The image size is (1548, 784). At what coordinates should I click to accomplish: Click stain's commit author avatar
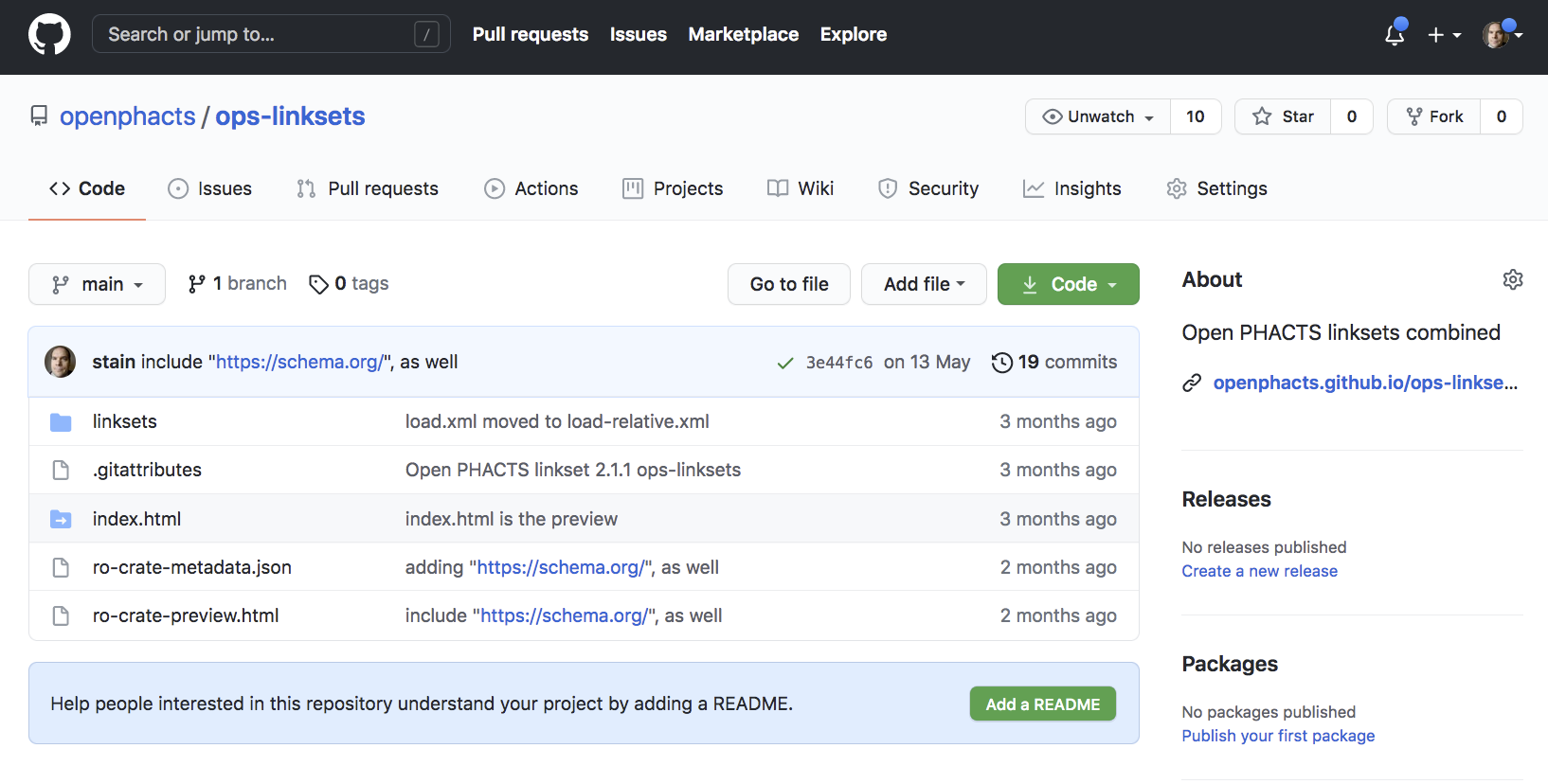coord(61,362)
